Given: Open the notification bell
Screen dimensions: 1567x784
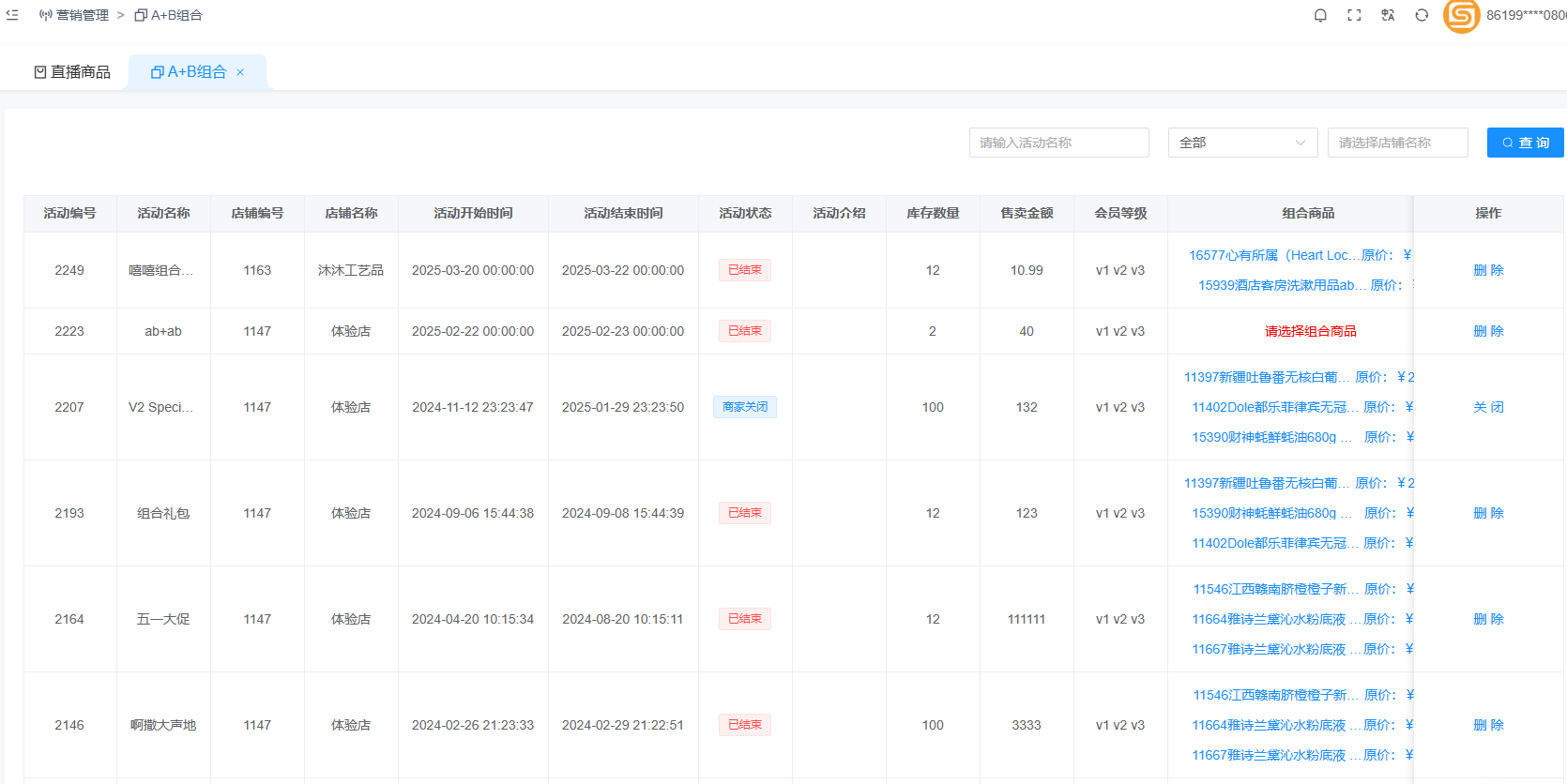Looking at the screenshot, I should coord(1320,15).
